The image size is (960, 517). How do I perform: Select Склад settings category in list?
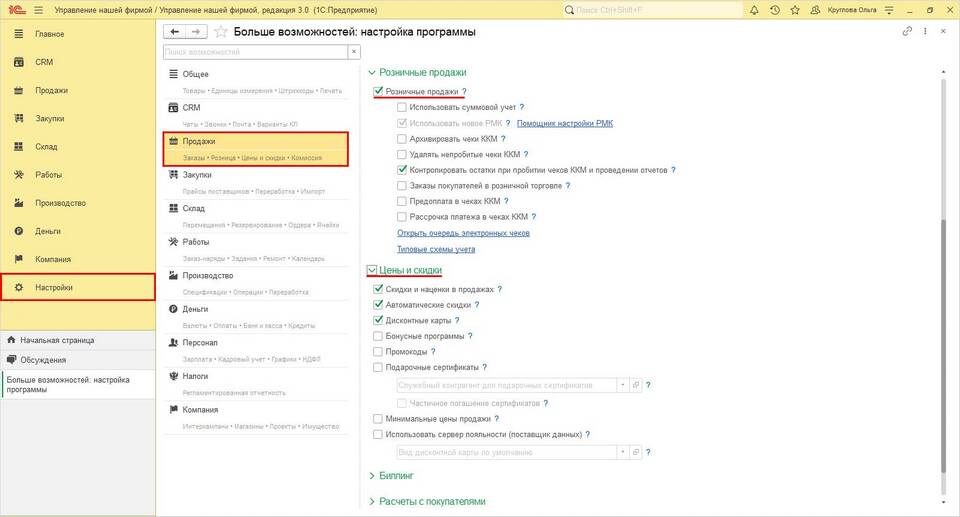coord(256,216)
